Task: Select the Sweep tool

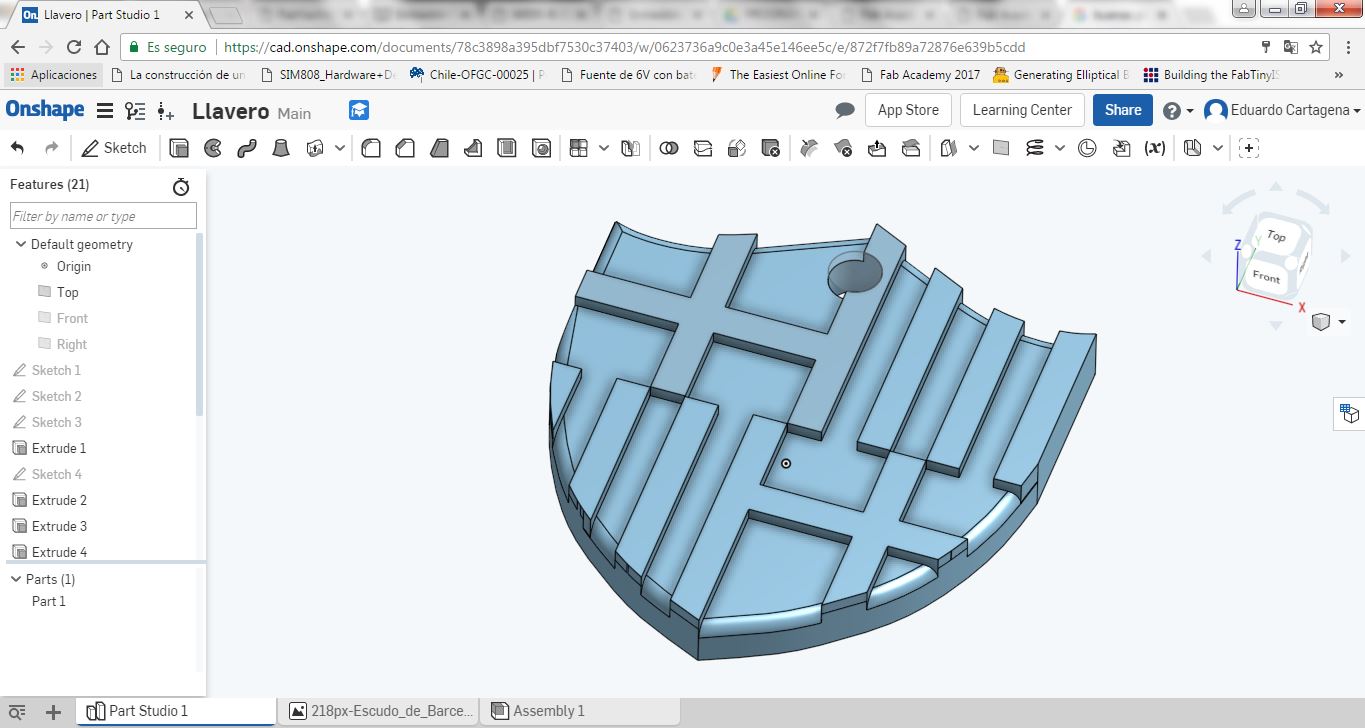Action: (x=247, y=148)
